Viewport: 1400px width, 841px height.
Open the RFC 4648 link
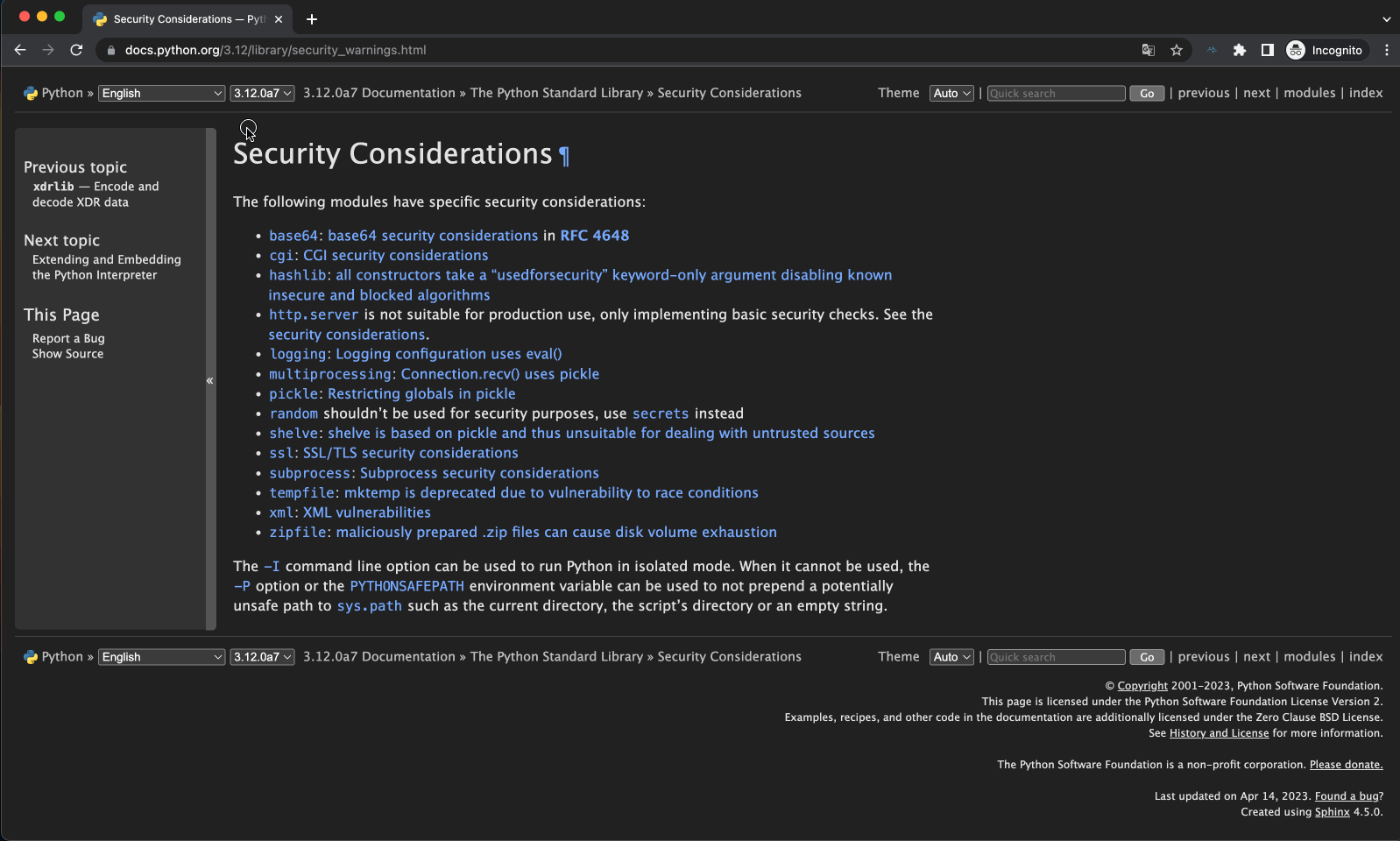click(x=594, y=236)
